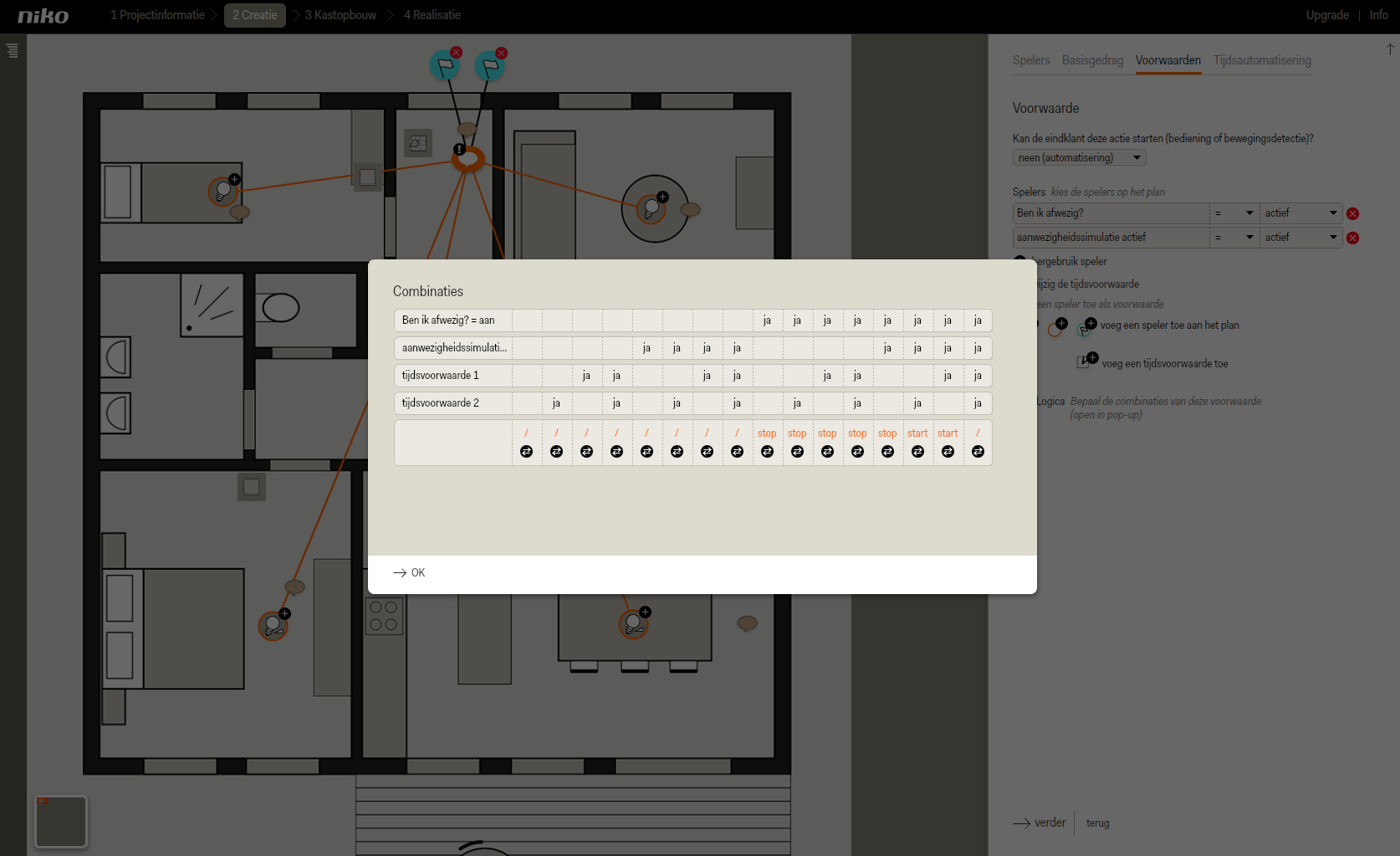Image resolution: width=1400 pixels, height=856 pixels.
Task: Click terug to go back
Action: 1098,823
